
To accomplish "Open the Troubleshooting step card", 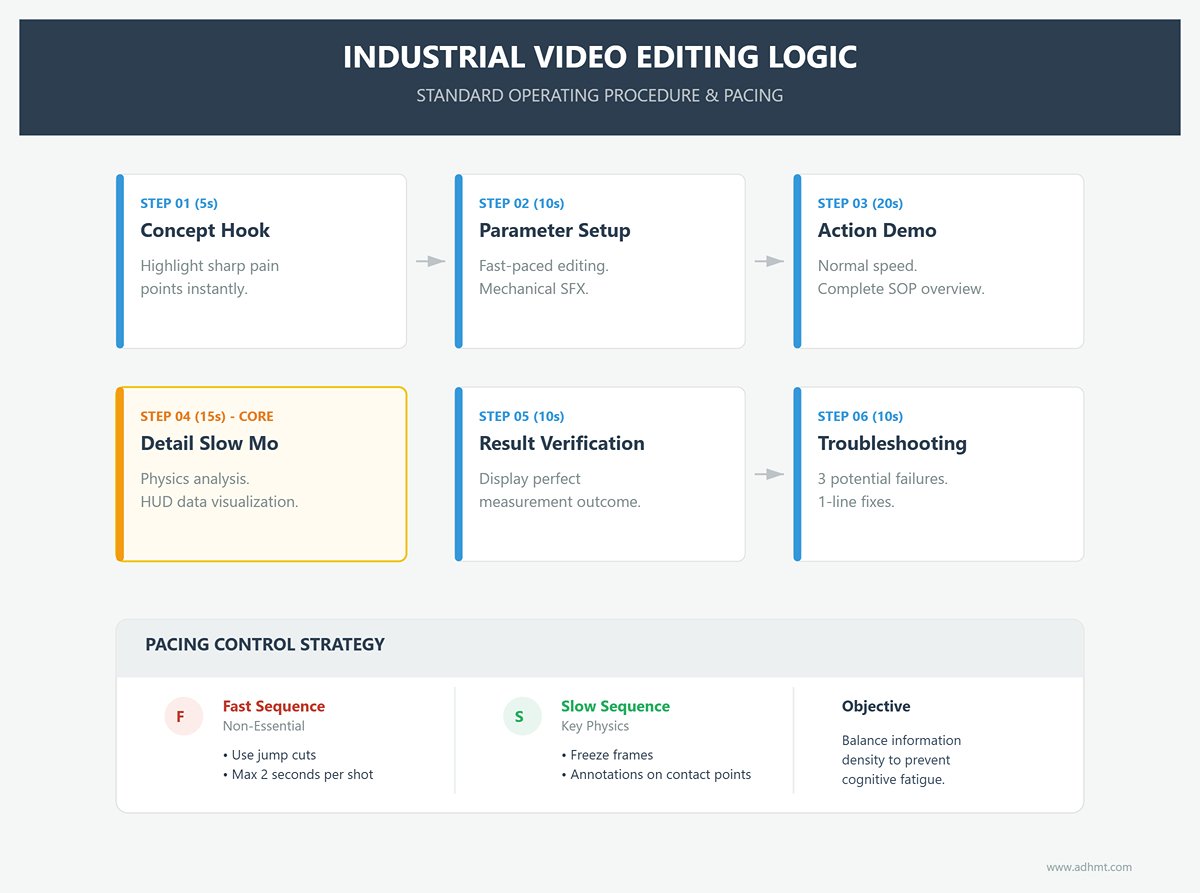I will (939, 474).
